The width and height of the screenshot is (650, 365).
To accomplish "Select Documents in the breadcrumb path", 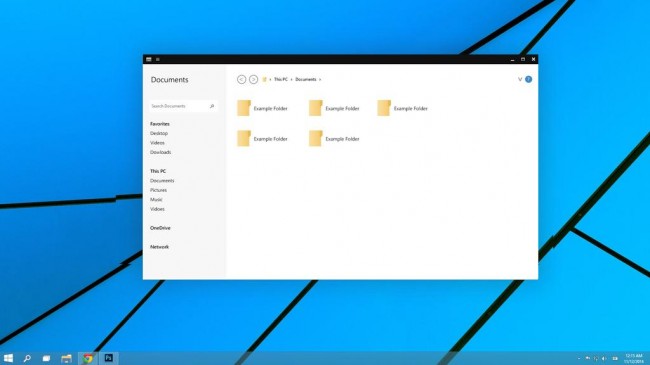I will [x=306, y=79].
